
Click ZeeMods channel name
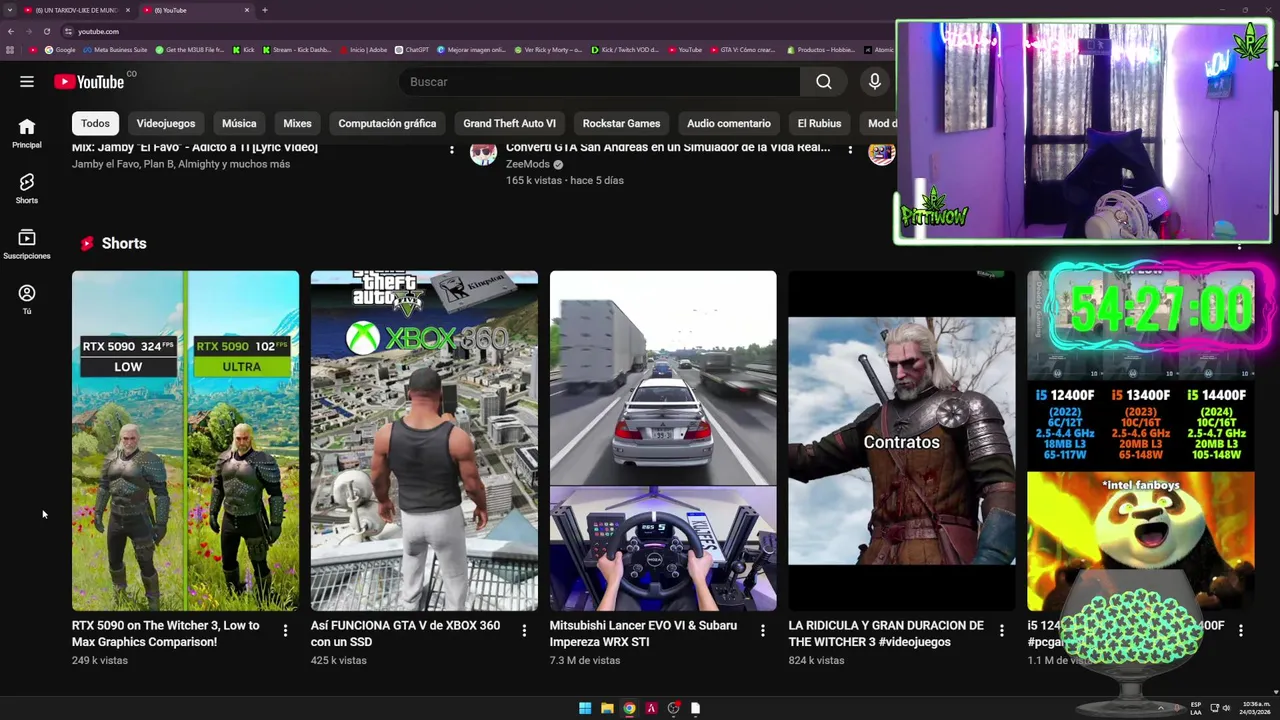tap(528, 164)
